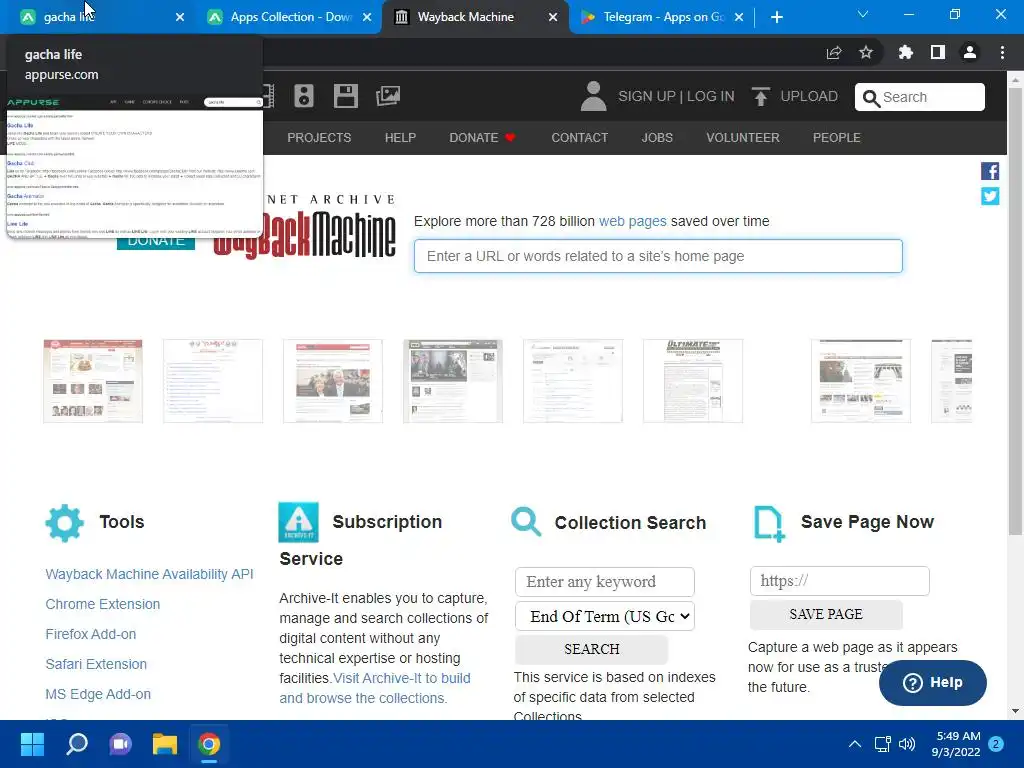1024x768 pixels.
Task: Open Safari Extension link
Action: 96,664
